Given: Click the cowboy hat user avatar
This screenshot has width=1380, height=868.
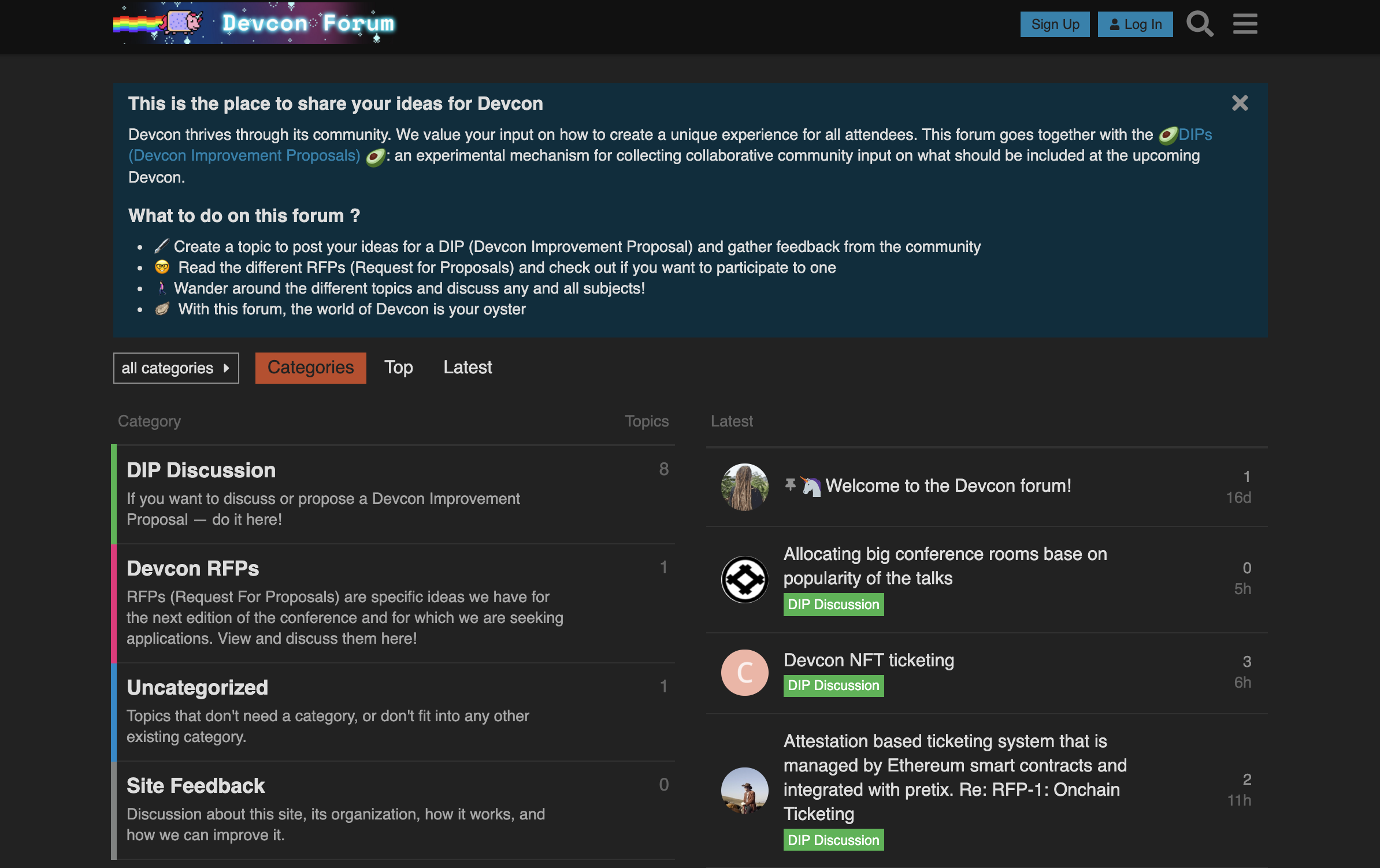Looking at the screenshot, I should (744, 790).
